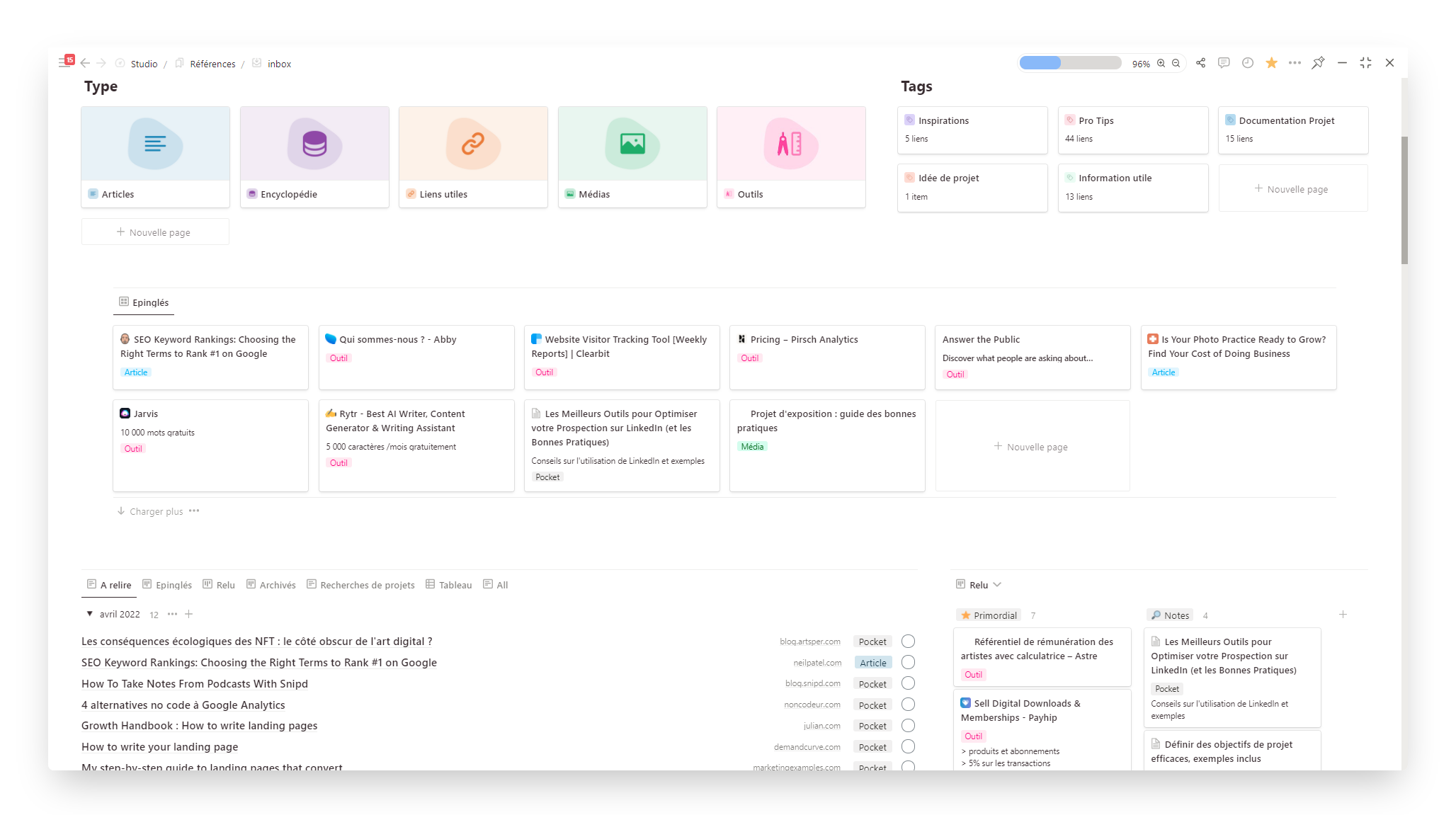Switch to the All tab
The width and height of the screenshot is (1456, 815).
496,585
